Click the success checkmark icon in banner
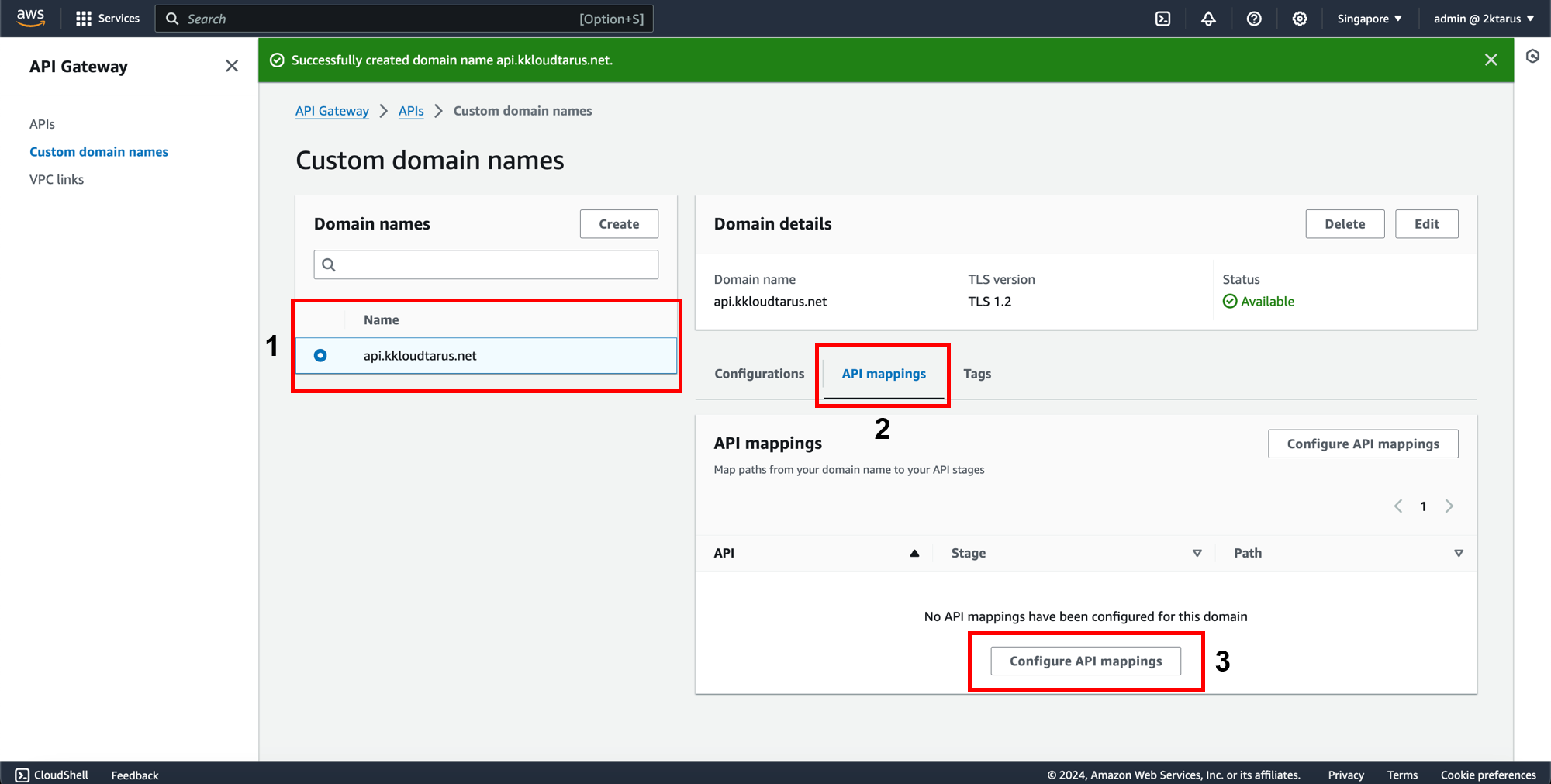Viewport: 1551px width, 784px height. [x=277, y=60]
